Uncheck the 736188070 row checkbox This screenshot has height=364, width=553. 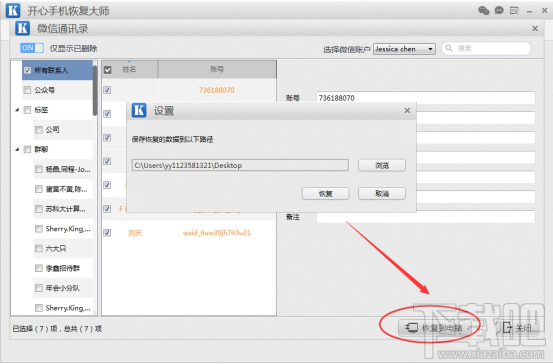107,90
